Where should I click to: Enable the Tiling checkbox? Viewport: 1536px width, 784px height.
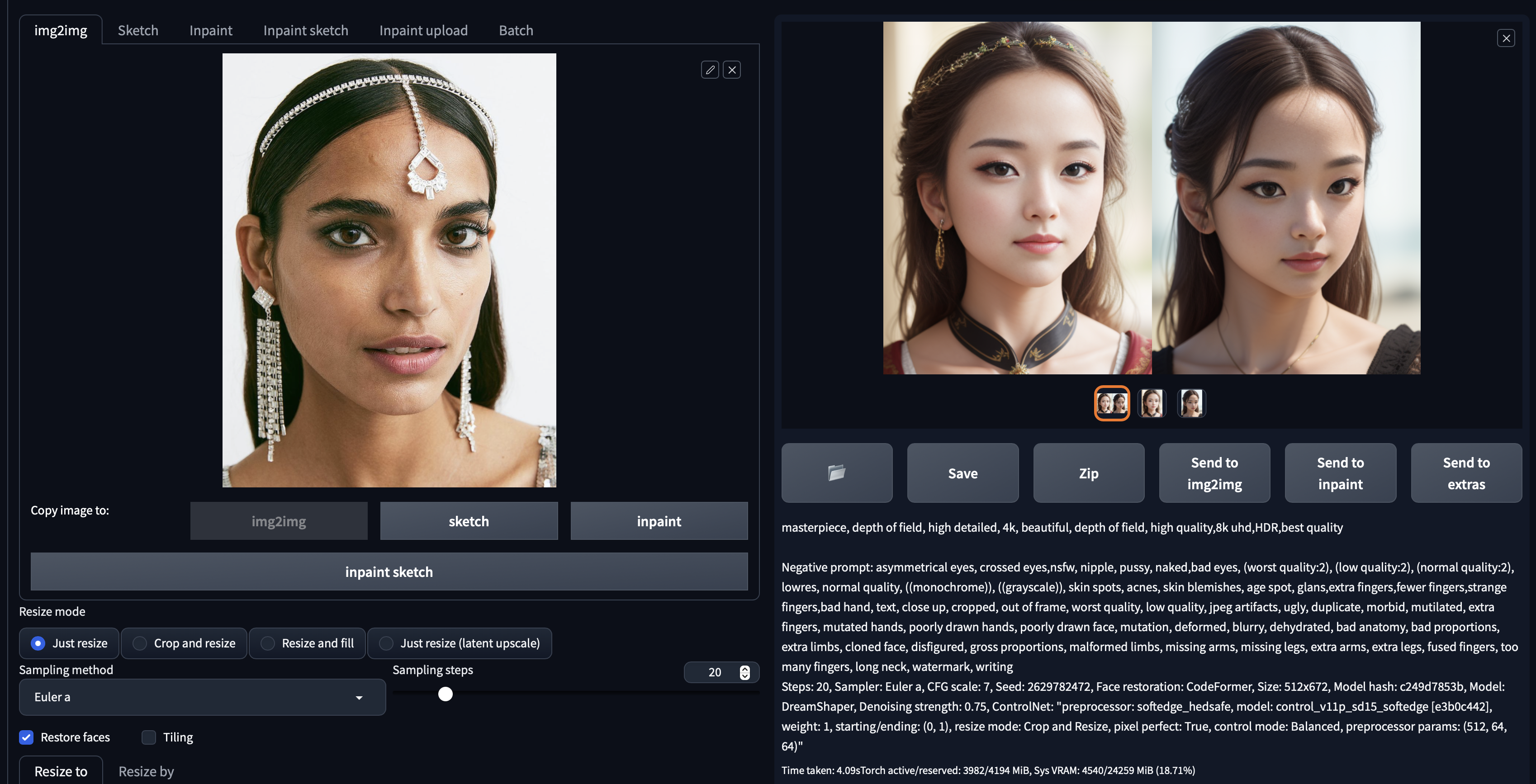tap(148, 737)
